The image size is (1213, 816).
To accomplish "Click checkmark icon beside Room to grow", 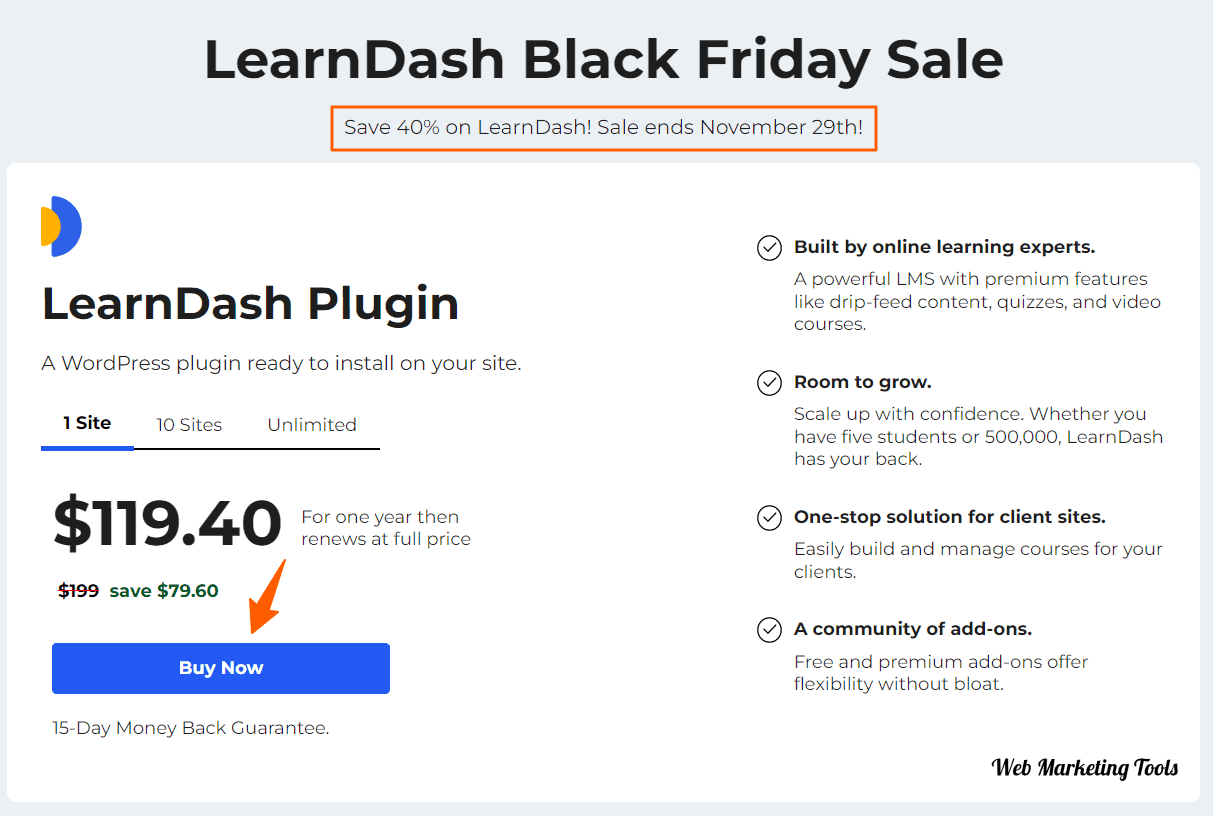I will click(769, 383).
